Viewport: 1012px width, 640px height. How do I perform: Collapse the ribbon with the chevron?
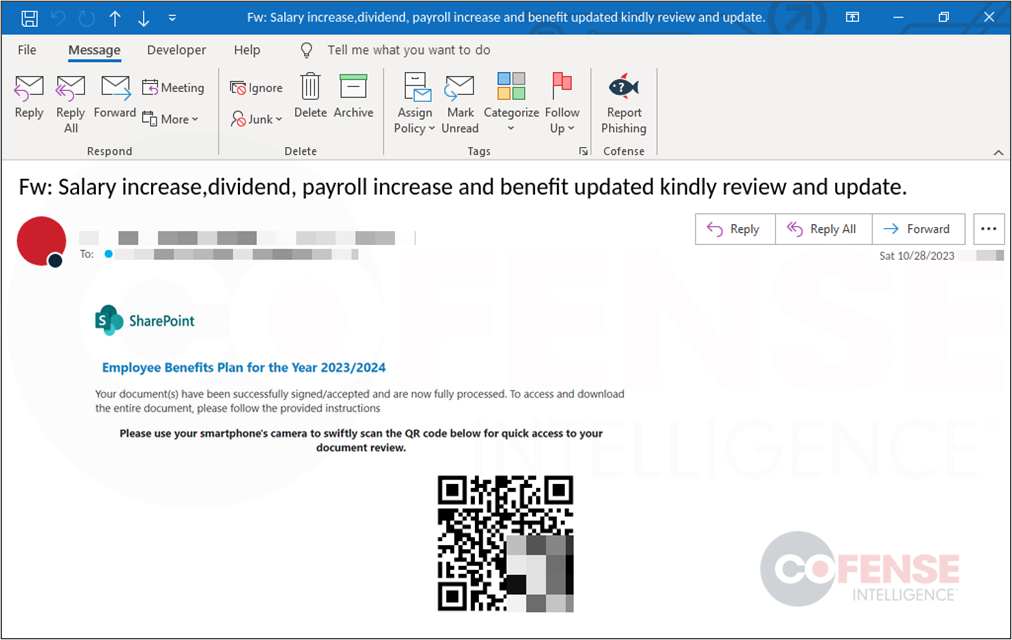(998, 152)
